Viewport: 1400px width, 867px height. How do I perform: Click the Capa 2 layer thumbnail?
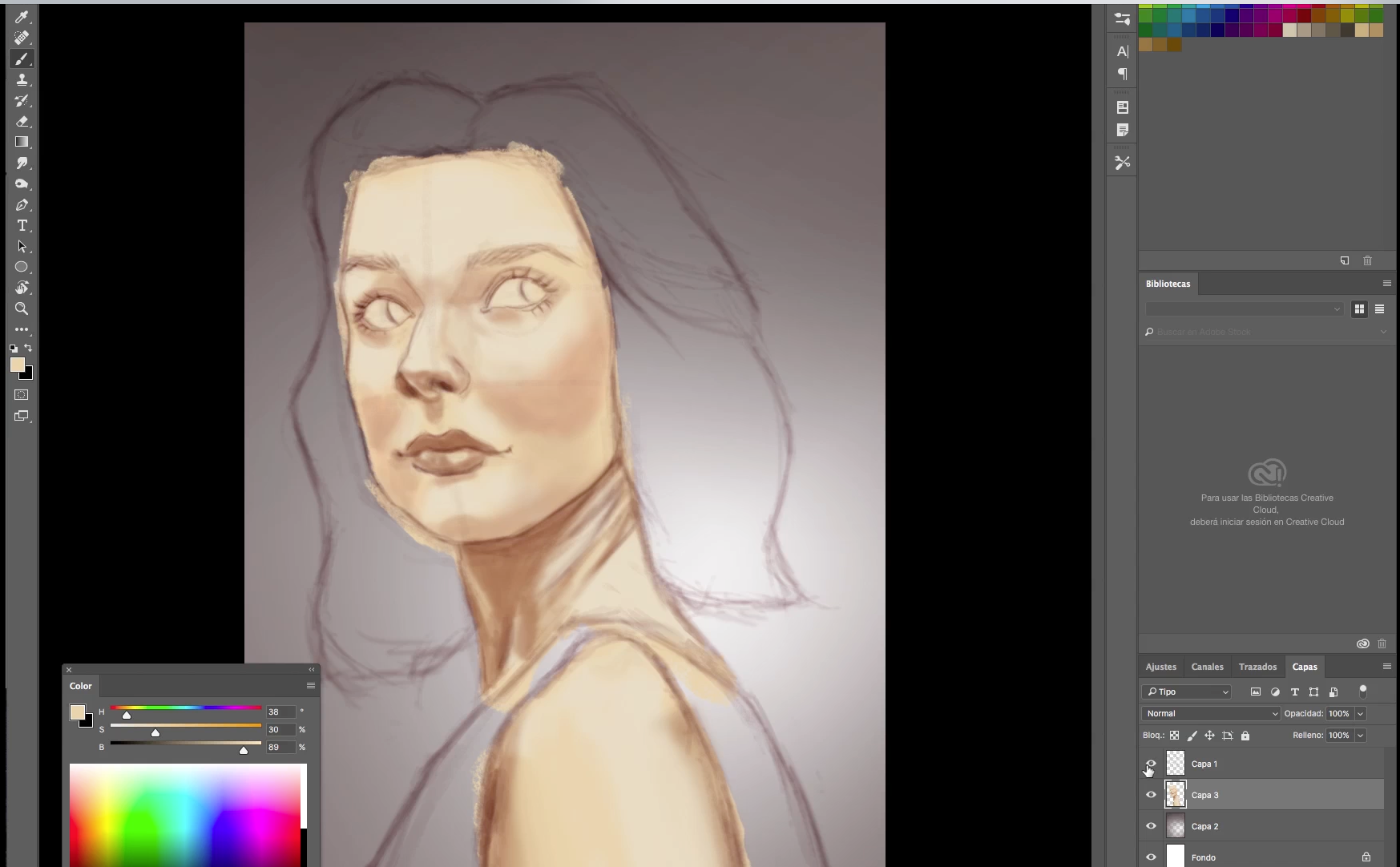1175,826
